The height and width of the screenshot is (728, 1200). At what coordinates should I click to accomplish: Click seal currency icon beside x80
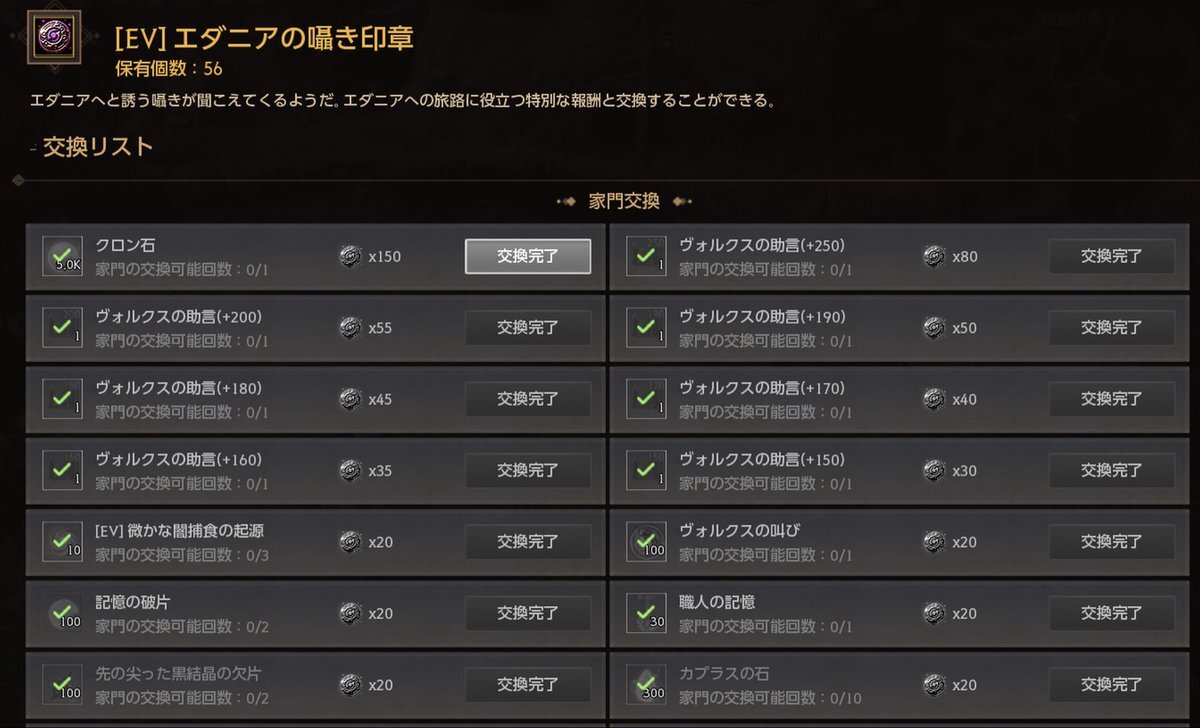point(934,256)
